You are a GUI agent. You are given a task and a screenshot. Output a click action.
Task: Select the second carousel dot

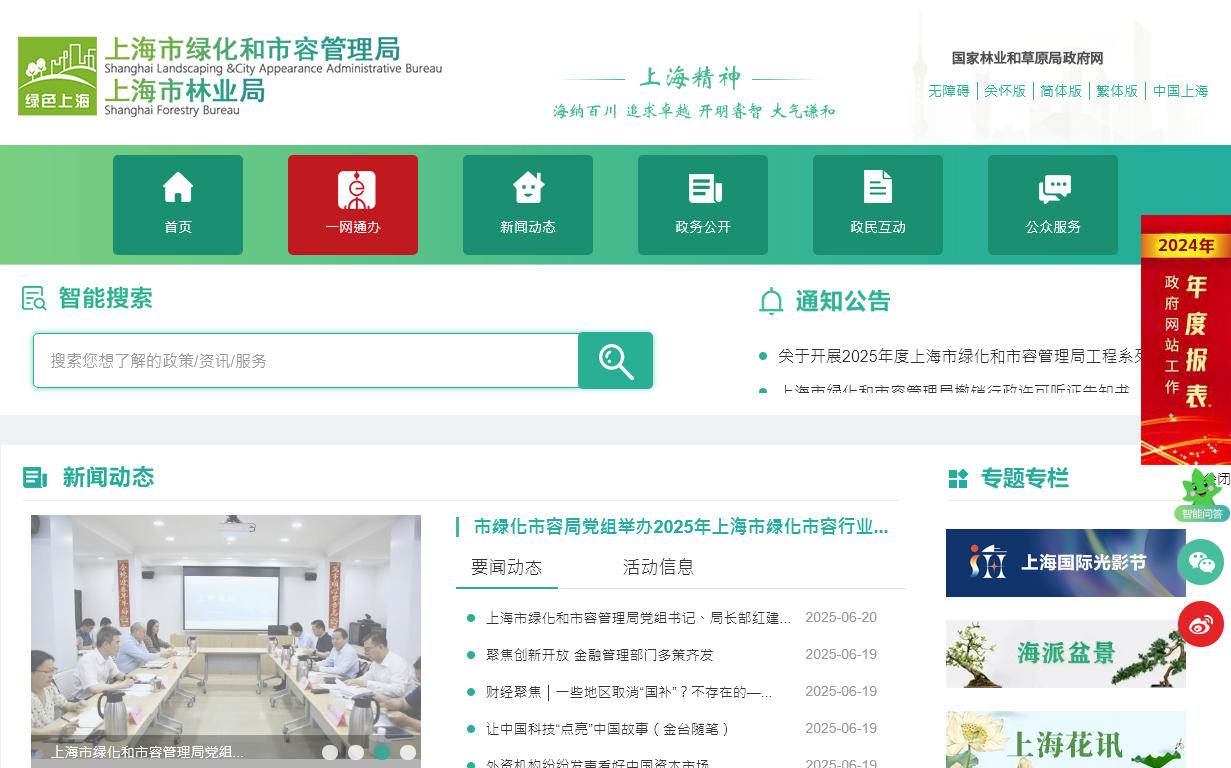(356, 752)
